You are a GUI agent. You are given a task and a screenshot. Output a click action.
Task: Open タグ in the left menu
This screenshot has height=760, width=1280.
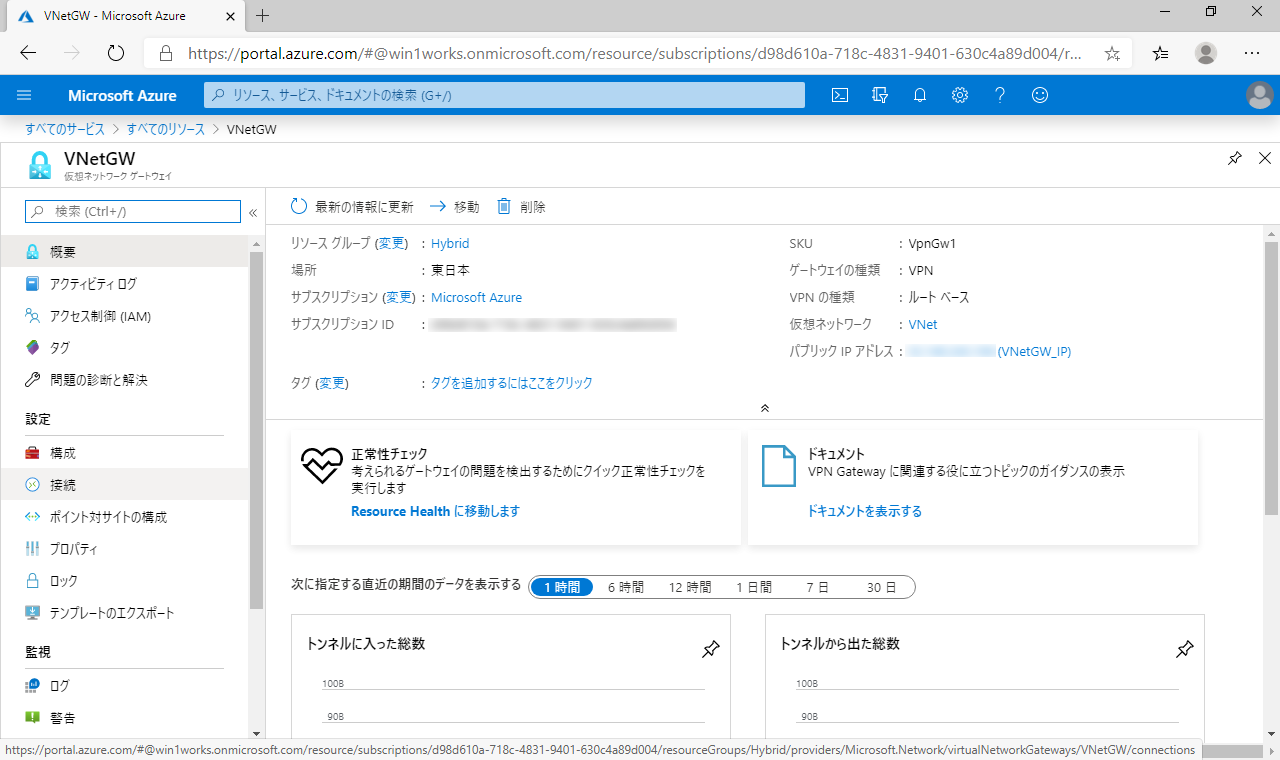click(x=124, y=348)
